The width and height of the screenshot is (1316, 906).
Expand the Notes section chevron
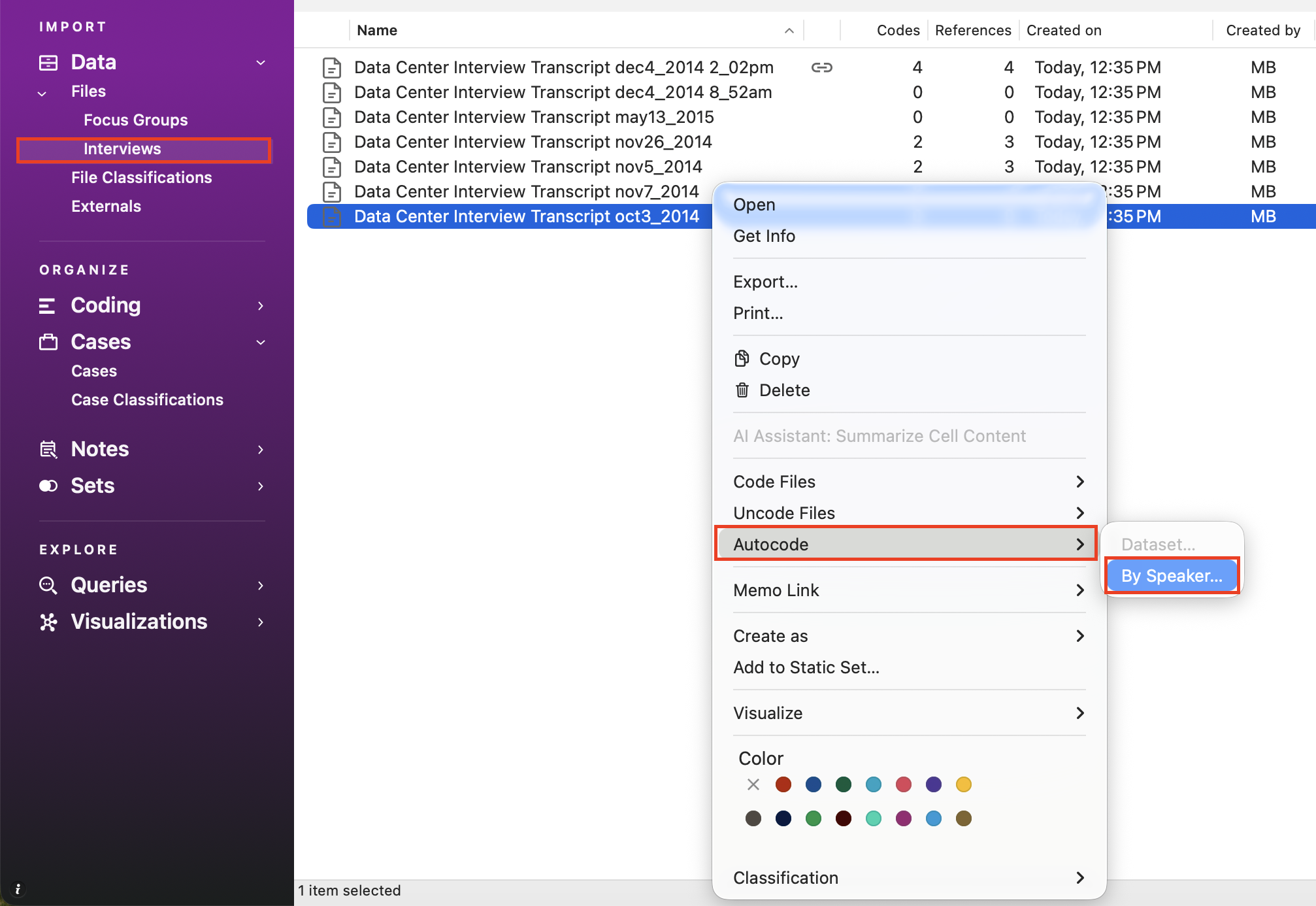261,450
